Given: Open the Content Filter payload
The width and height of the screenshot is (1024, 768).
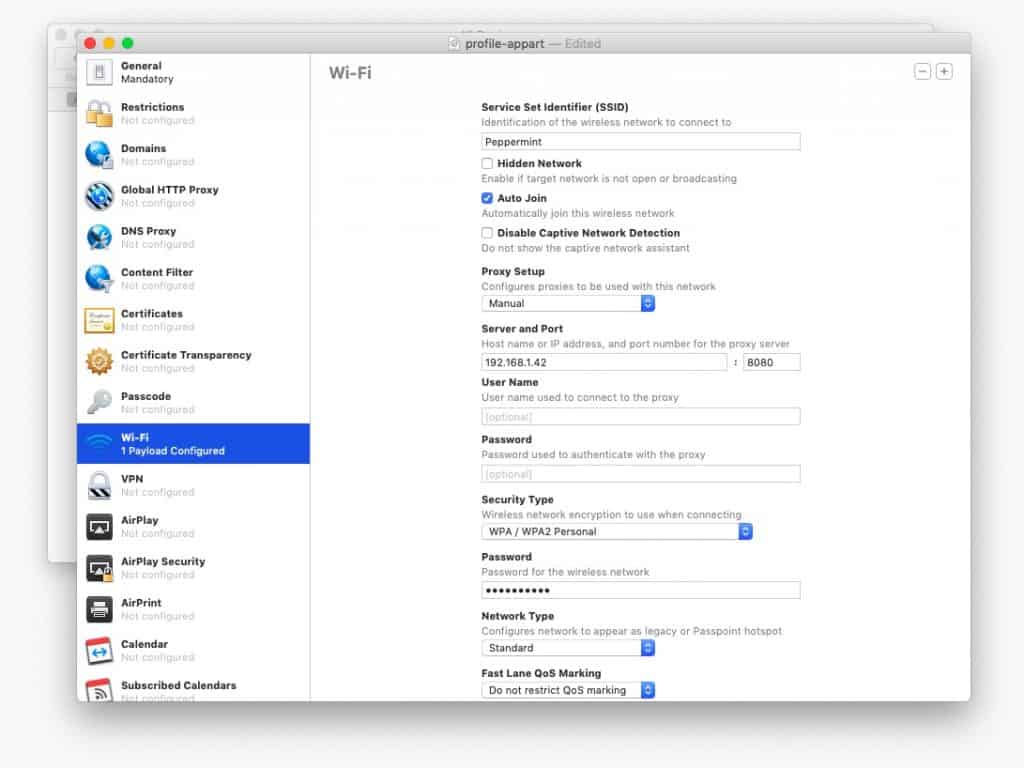Looking at the screenshot, I should [98, 279].
